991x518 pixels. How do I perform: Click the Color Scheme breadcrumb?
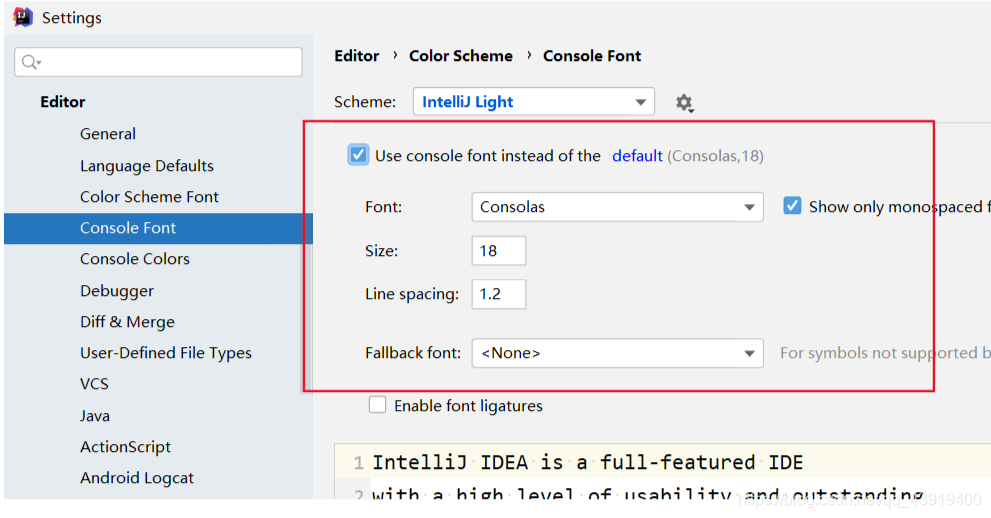[x=461, y=56]
